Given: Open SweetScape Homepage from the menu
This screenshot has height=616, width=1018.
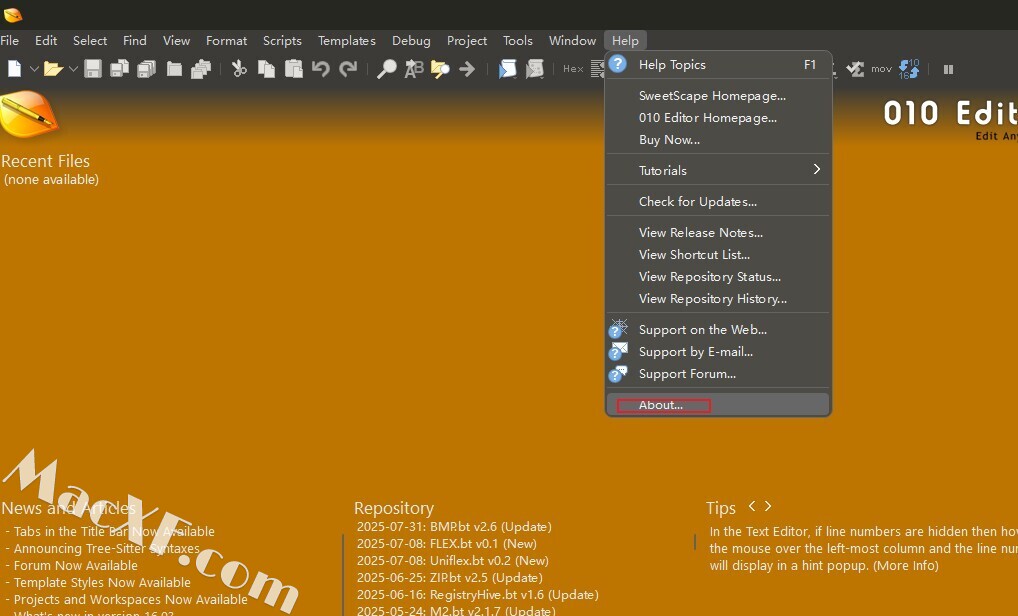Looking at the screenshot, I should pyautogui.click(x=718, y=95).
